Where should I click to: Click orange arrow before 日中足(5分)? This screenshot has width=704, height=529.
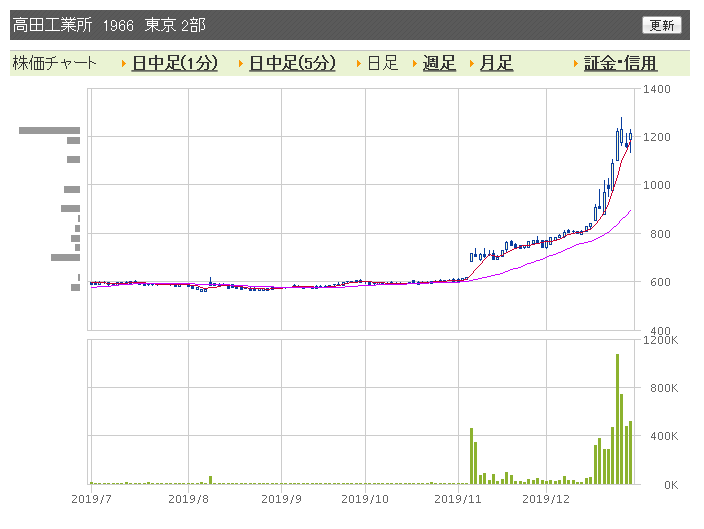tap(241, 64)
